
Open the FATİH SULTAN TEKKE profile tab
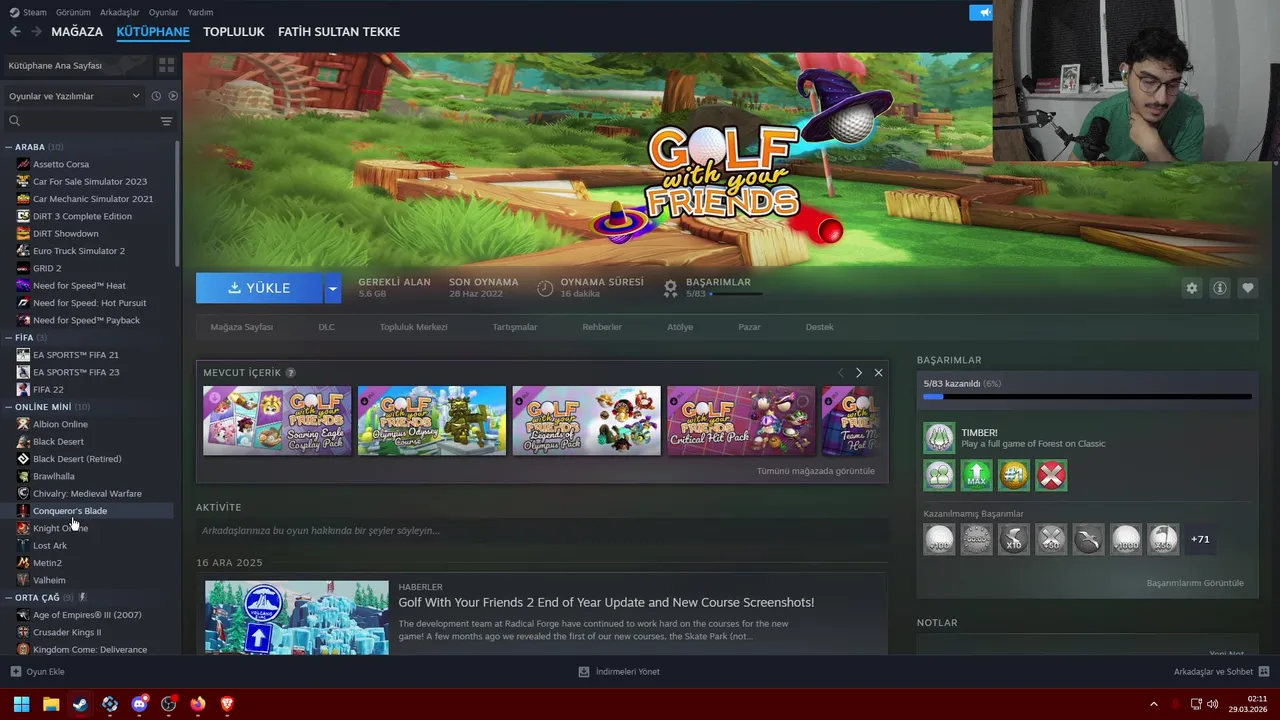tap(339, 32)
